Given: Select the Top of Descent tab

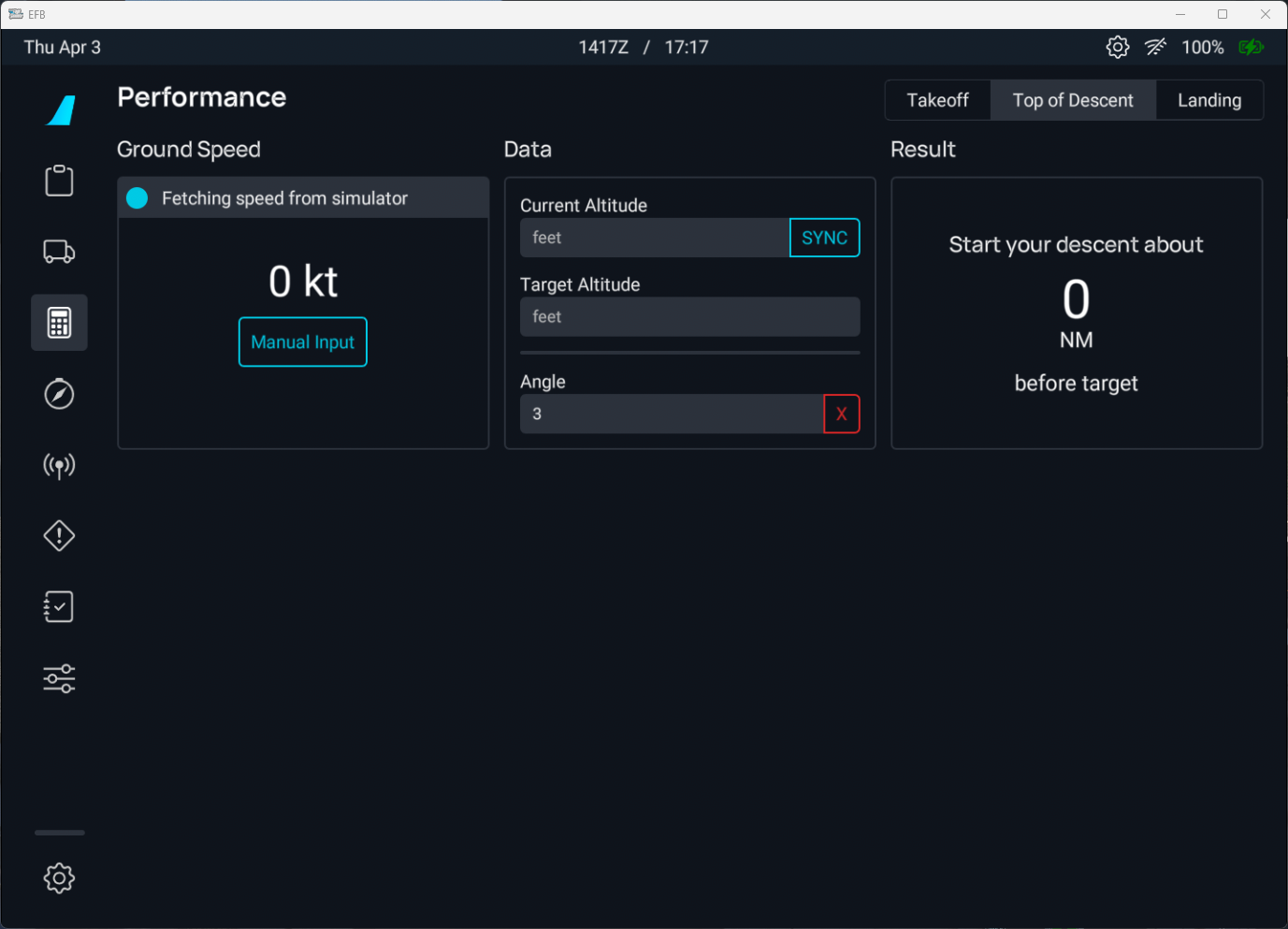Looking at the screenshot, I should click(1073, 100).
